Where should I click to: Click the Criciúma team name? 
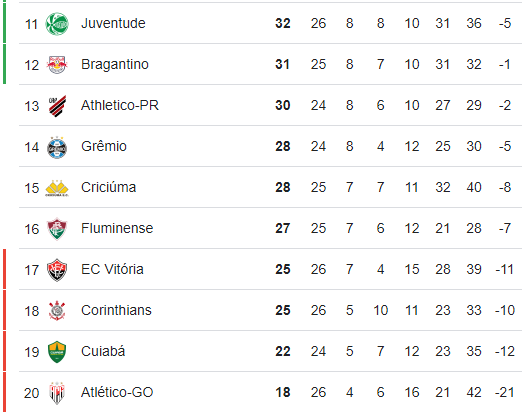109,187
